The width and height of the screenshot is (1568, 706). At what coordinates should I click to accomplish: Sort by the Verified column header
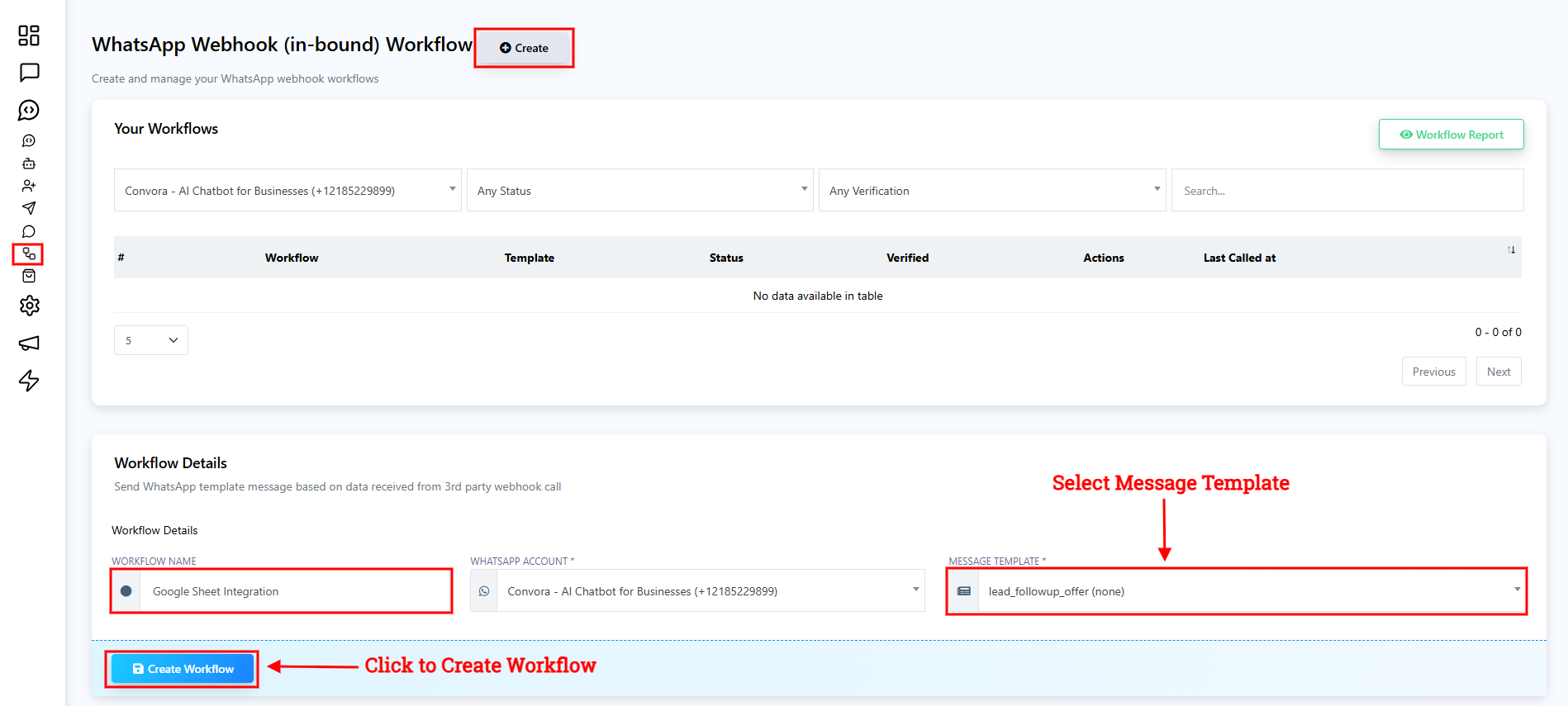(907, 258)
